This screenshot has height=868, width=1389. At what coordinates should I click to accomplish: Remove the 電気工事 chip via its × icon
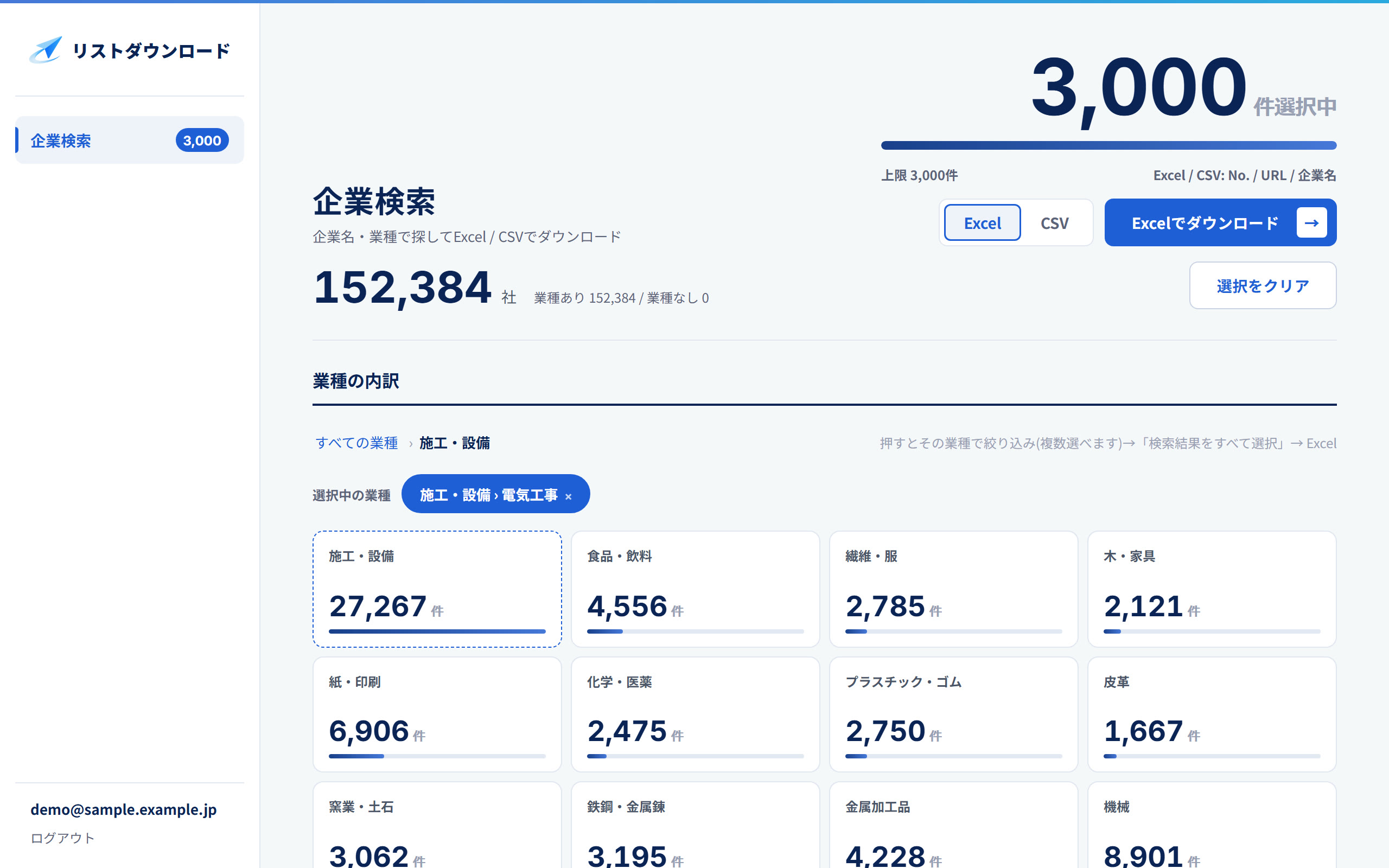(x=568, y=496)
